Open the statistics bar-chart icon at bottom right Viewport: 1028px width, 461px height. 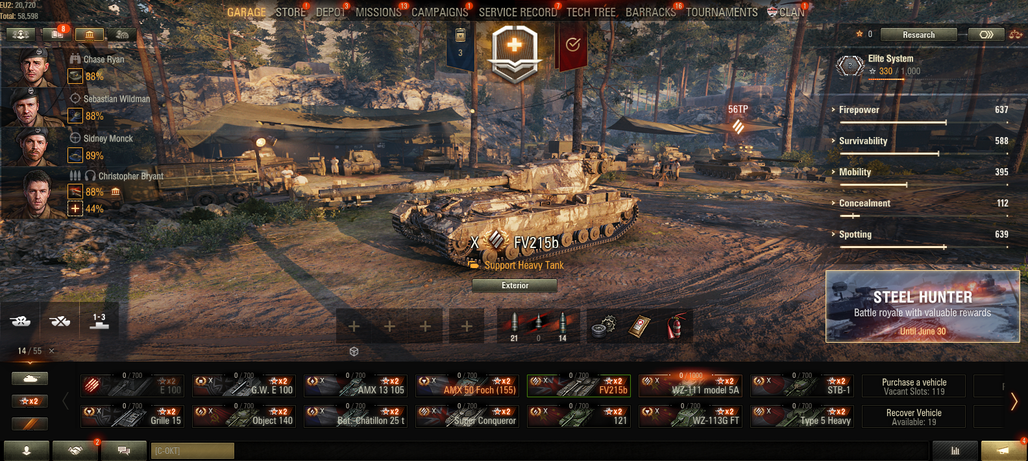point(954,451)
